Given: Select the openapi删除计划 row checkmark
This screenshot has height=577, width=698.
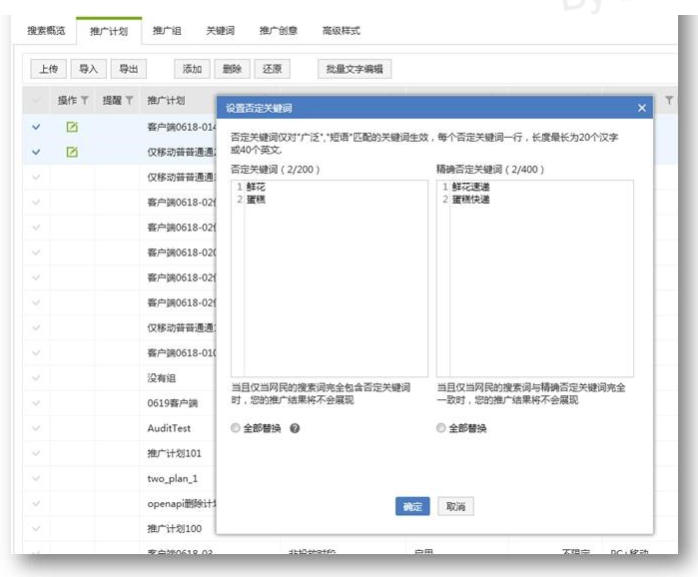Looking at the screenshot, I should [x=36, y=504].
